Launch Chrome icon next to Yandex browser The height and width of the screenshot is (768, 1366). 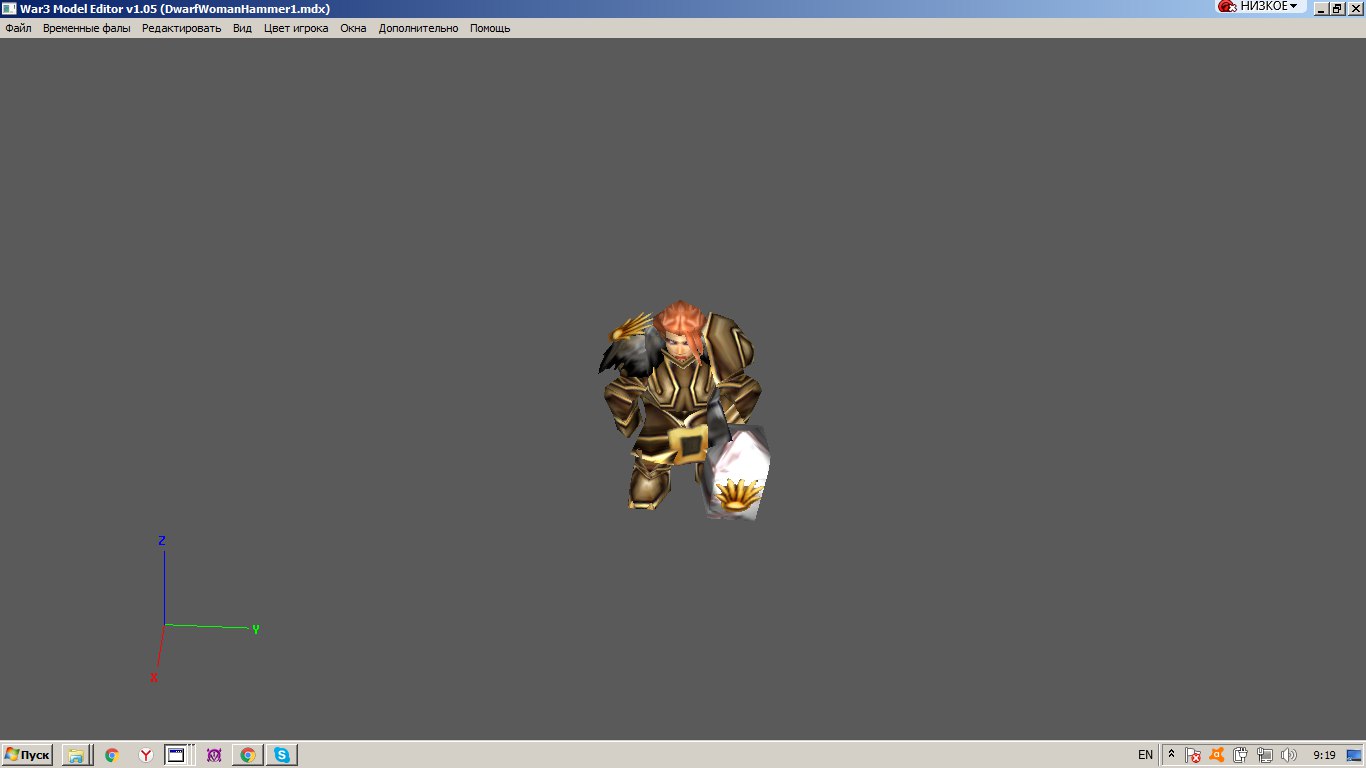point(112,755)
